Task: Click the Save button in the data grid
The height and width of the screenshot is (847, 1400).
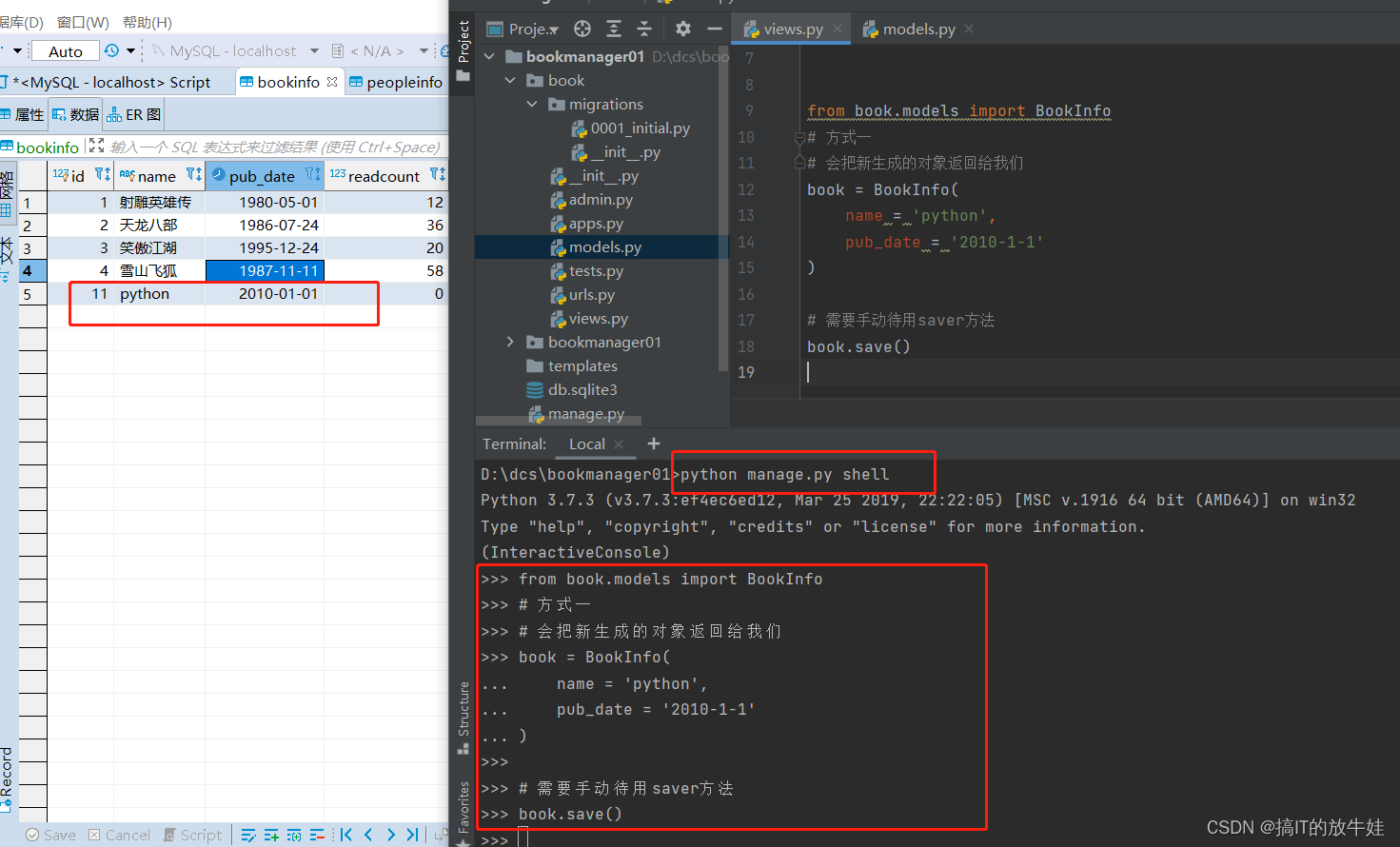Action: (x=50, y=835)
